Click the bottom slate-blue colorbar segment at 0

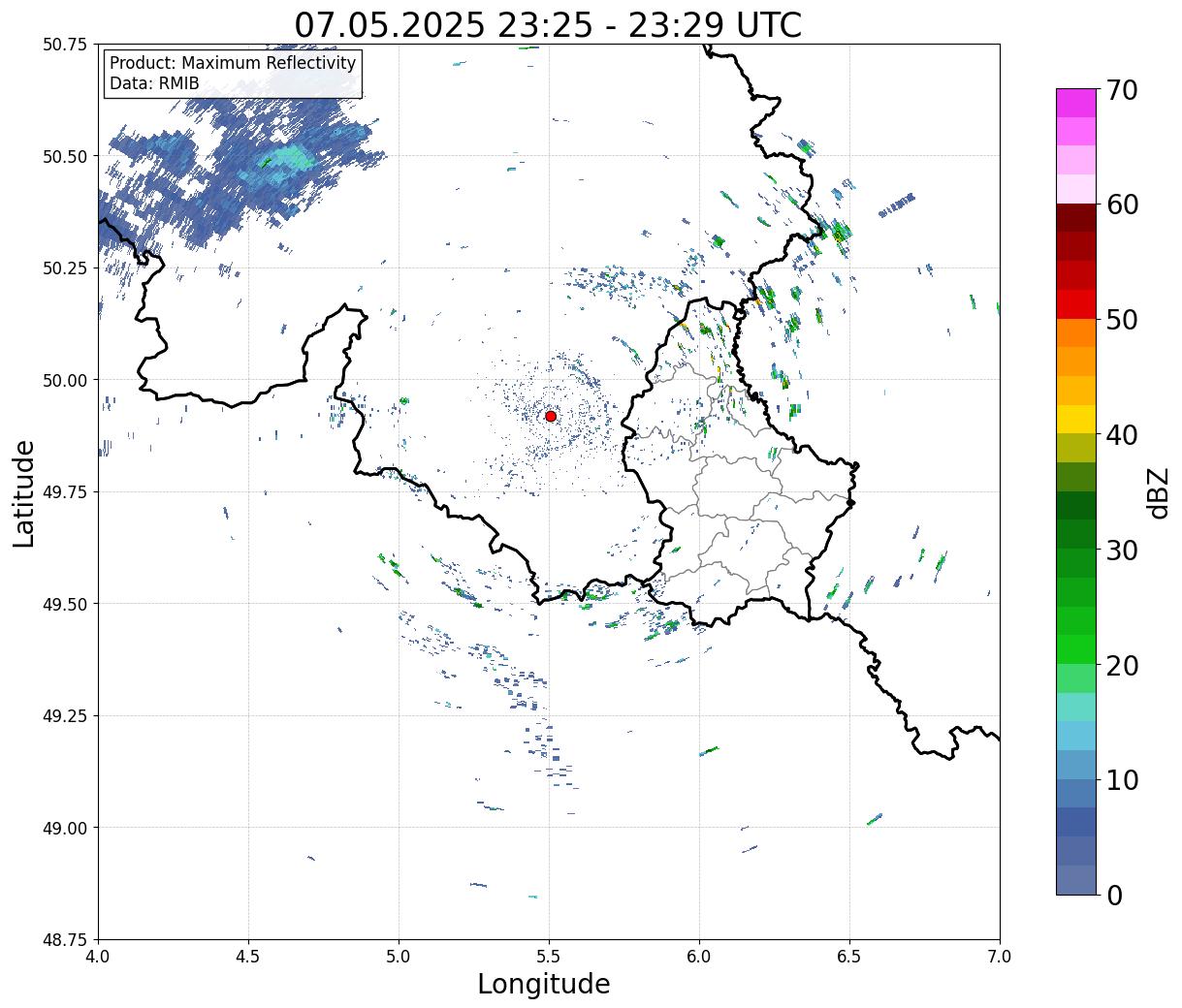pos(1076,879)
